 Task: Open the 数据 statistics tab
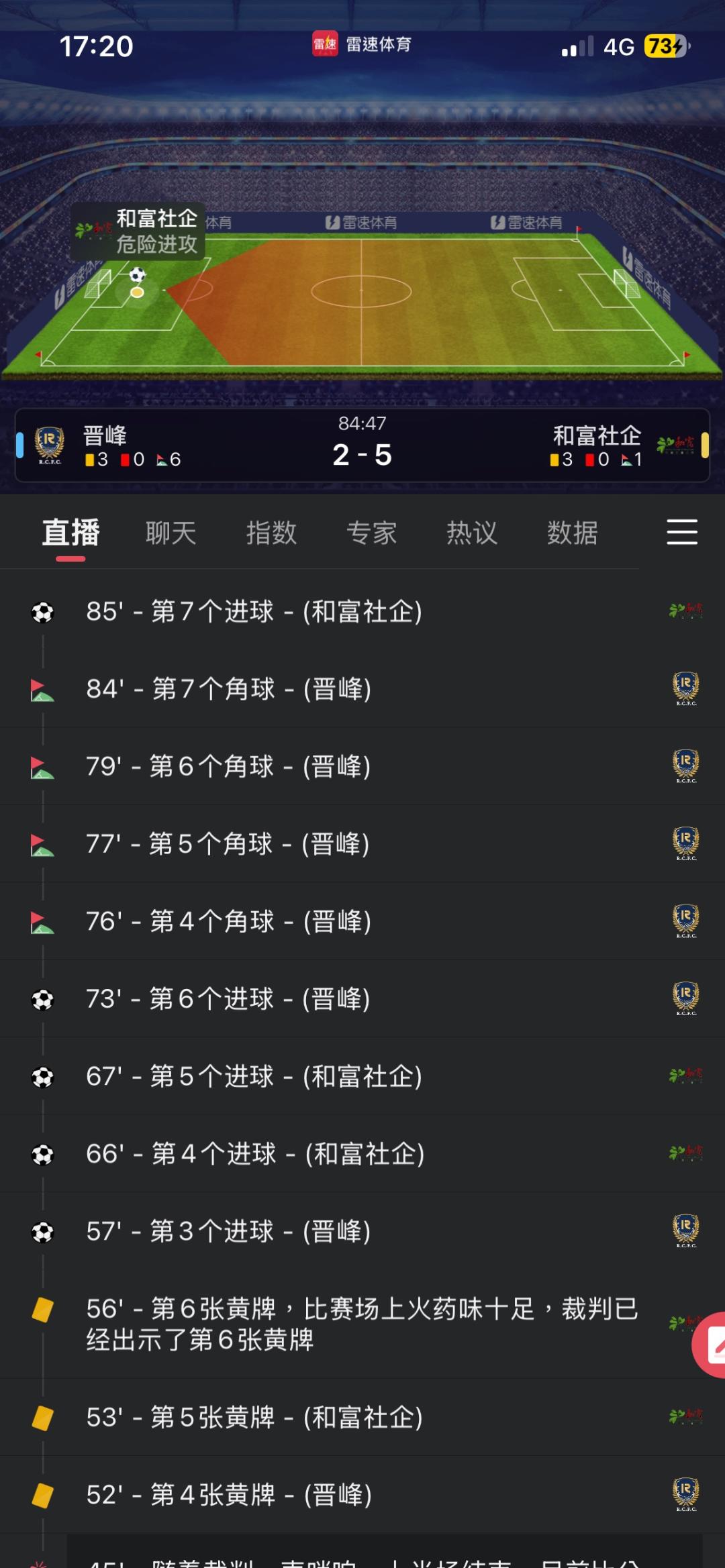click(572, 533)
